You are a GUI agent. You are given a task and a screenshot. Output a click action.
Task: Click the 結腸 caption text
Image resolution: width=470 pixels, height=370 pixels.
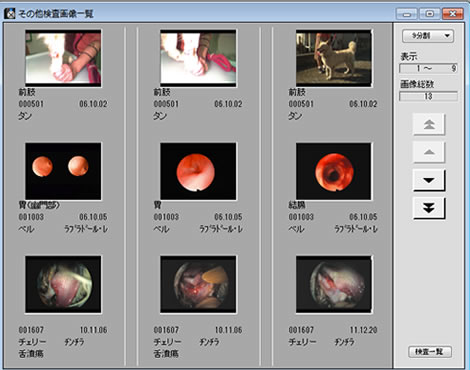[x=297, y=205]
